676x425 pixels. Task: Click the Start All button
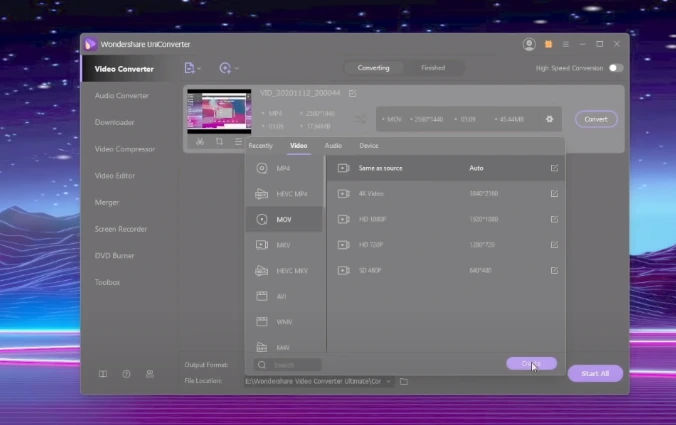pos(595,373)
